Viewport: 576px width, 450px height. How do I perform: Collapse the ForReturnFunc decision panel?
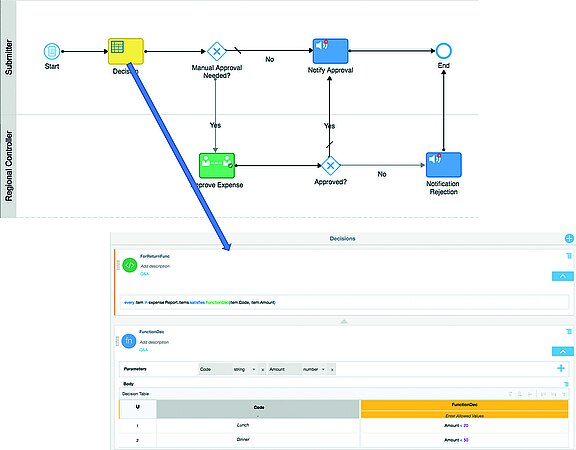pos(562,276)
